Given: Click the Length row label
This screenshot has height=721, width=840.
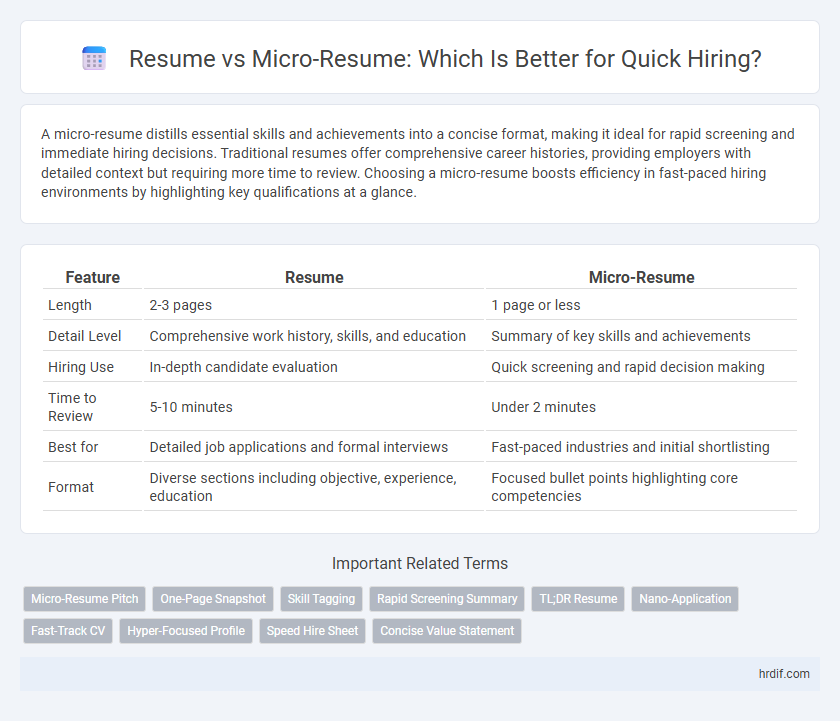Looking at the screenshot, I should pos(70,305).
